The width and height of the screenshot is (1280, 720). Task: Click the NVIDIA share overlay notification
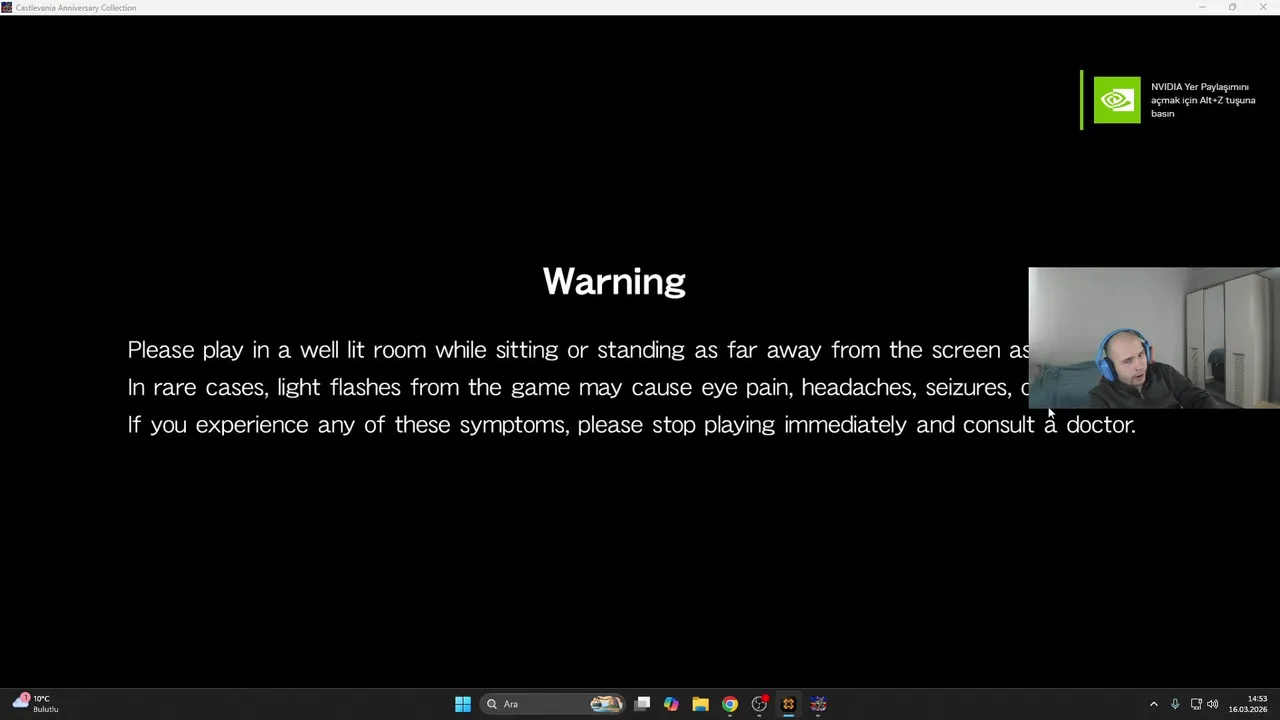[1172, 100]
